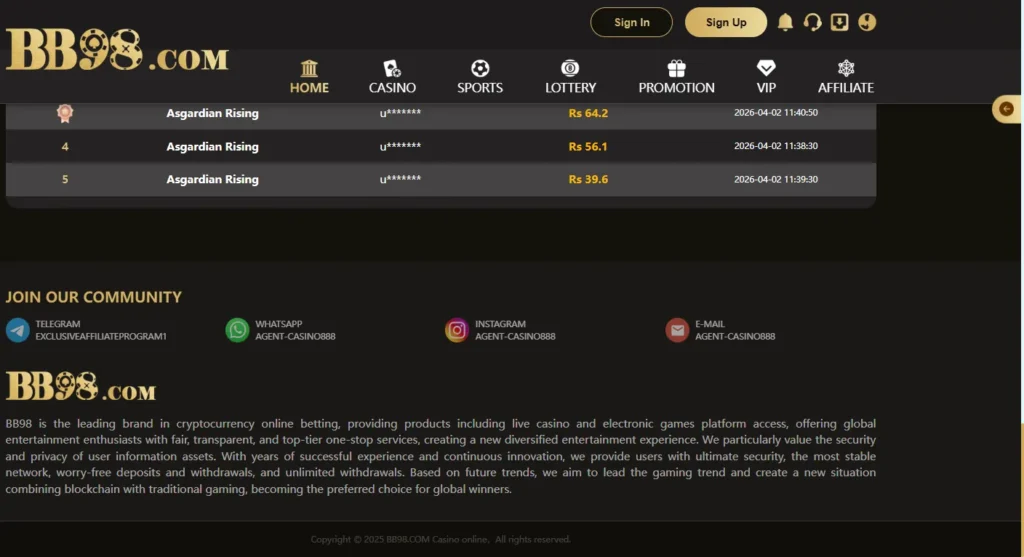Open the HOME tab

pos(309,76)
